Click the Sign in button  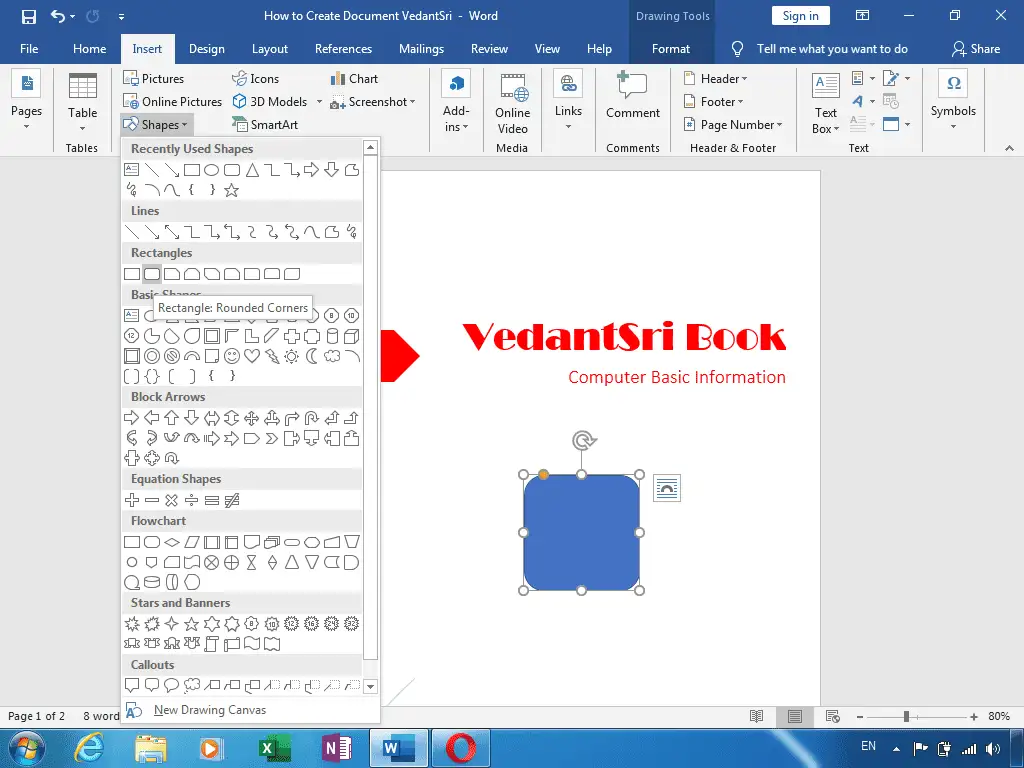click(x=801, y=16)
